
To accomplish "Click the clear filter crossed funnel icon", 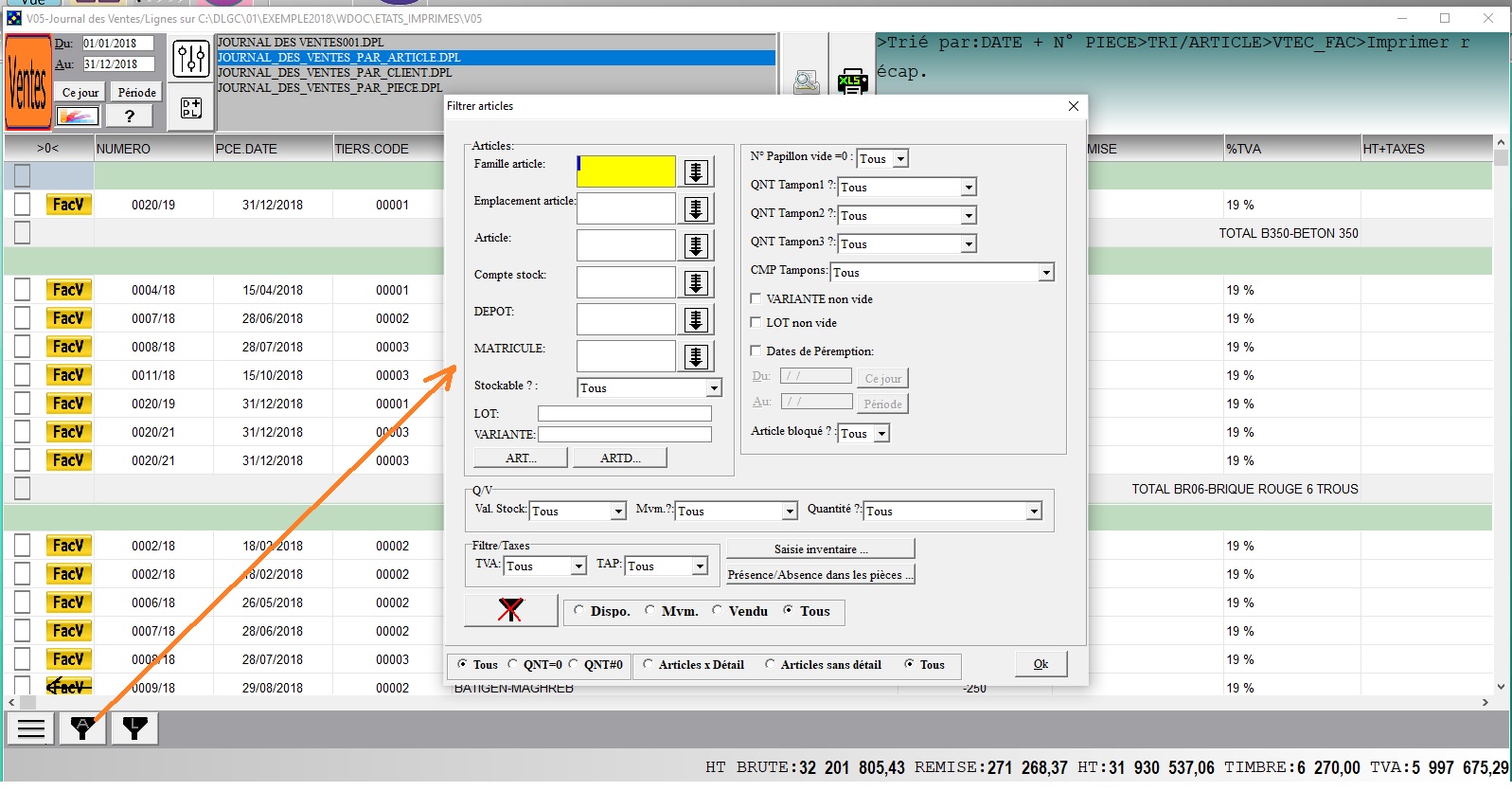I will coord(510,610).
